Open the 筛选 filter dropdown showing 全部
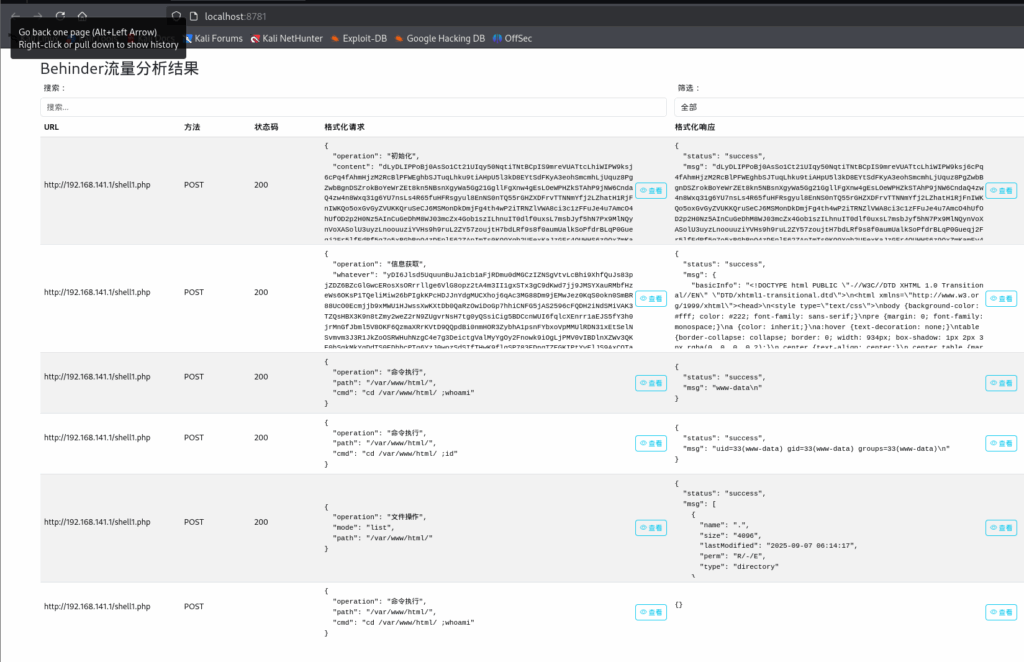The image size is (1024, 662). click(x=849, y=107)
